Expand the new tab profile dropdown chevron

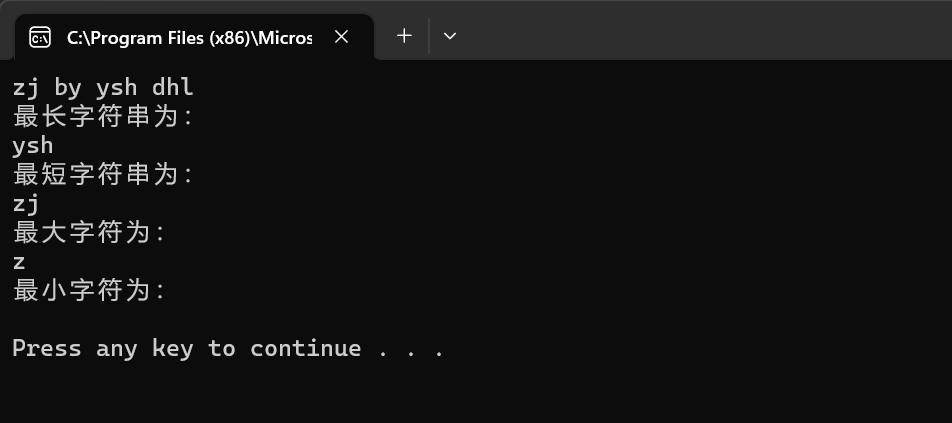point(450,36)
